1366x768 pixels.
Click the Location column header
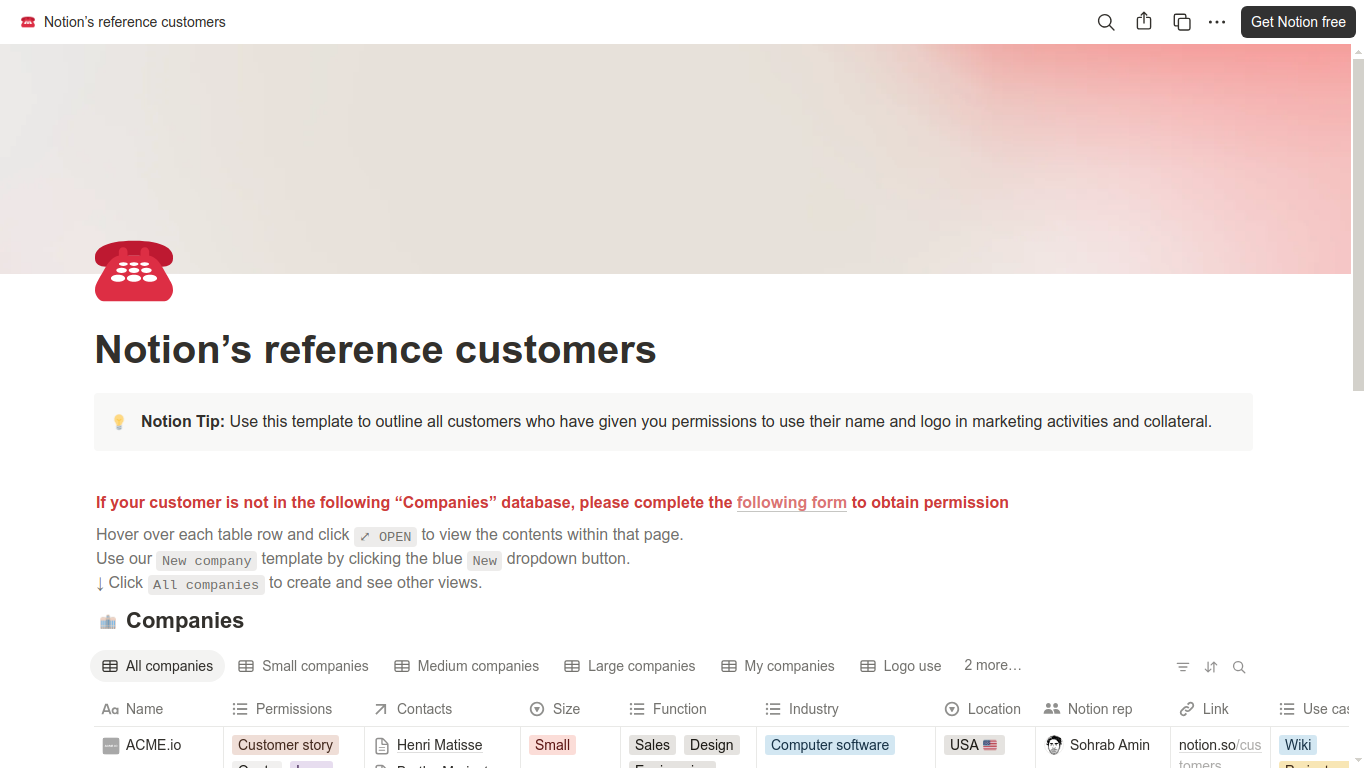(x=985, y=709)
